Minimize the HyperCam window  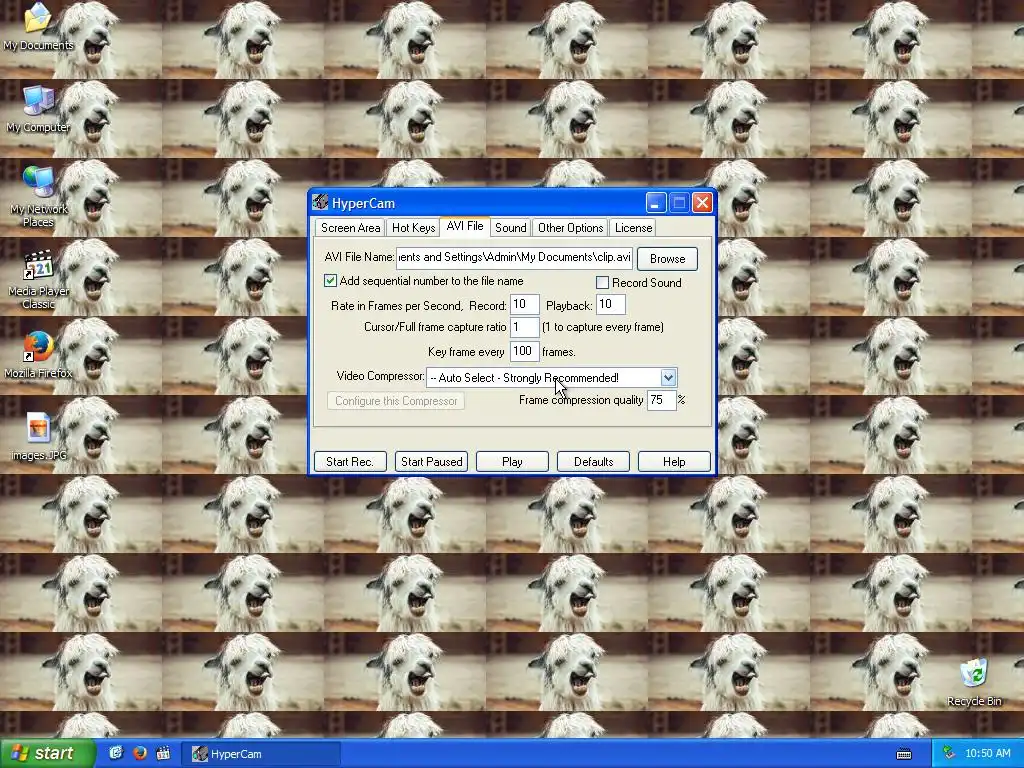click(656, 203)
